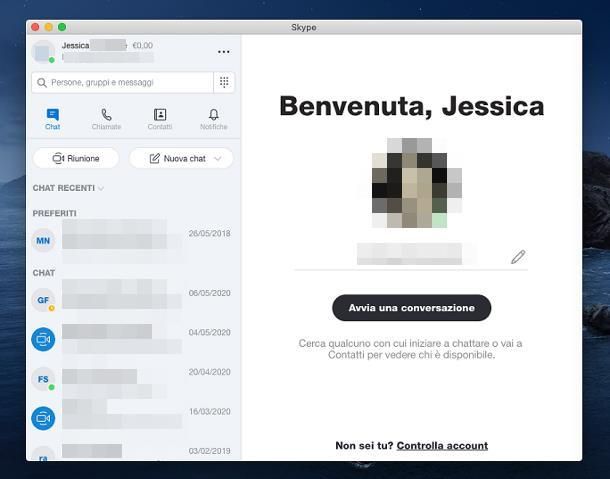Click the 06/05/2020 date label
The width and height of the screenshot is (610, 479).
[x=209, y=293]
